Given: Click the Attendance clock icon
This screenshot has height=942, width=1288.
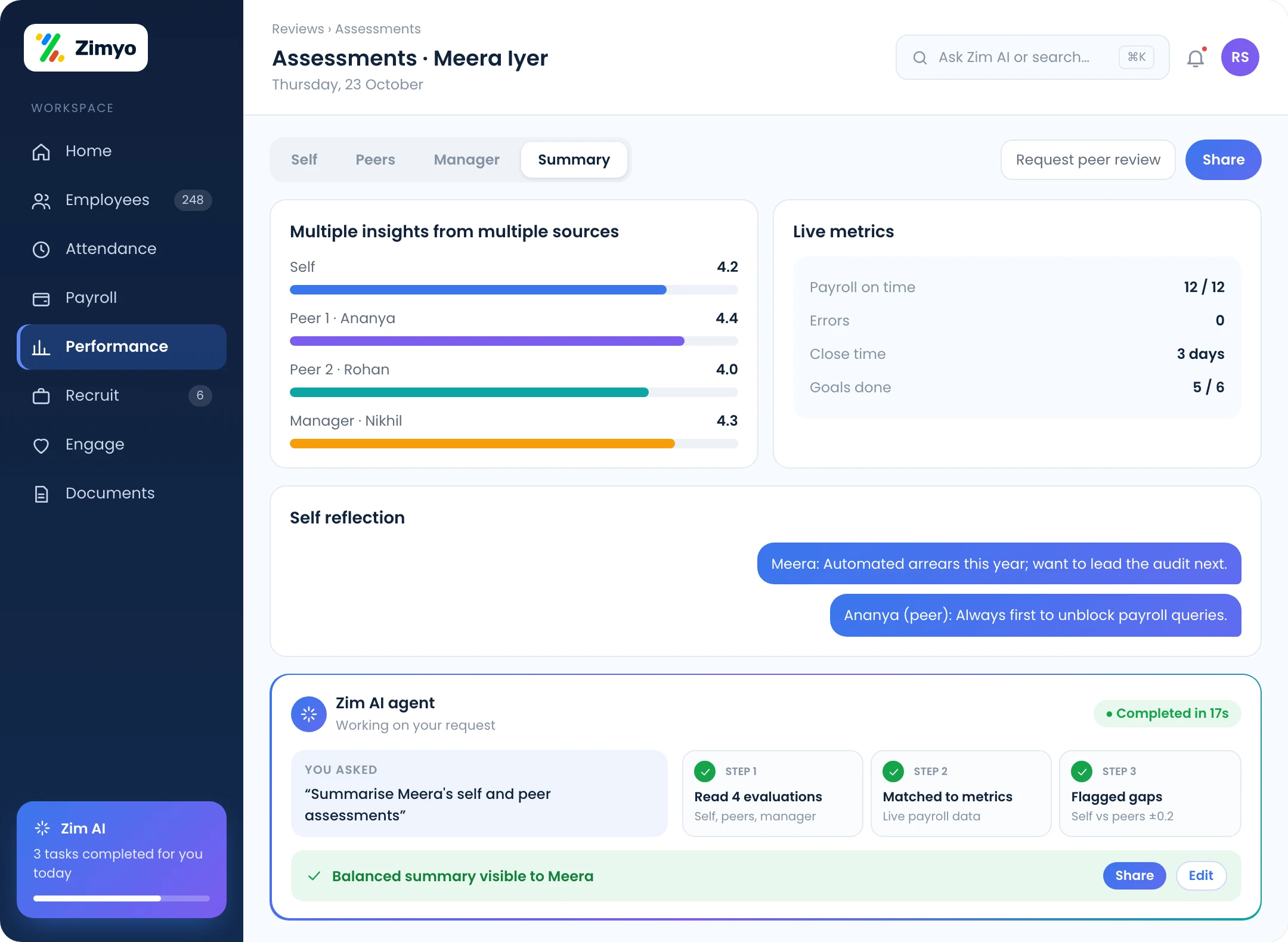Looking at the screenshot, I should [x=41, y=249].
